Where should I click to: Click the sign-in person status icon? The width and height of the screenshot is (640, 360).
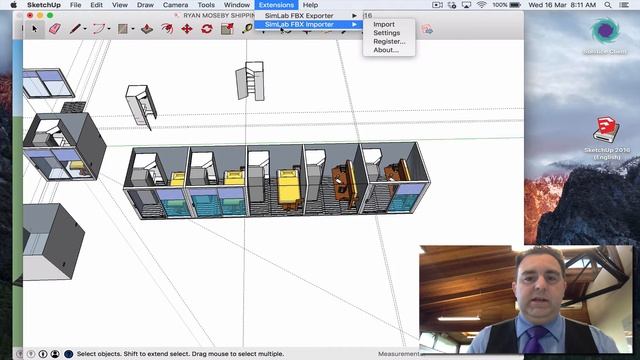coord(55,354)
